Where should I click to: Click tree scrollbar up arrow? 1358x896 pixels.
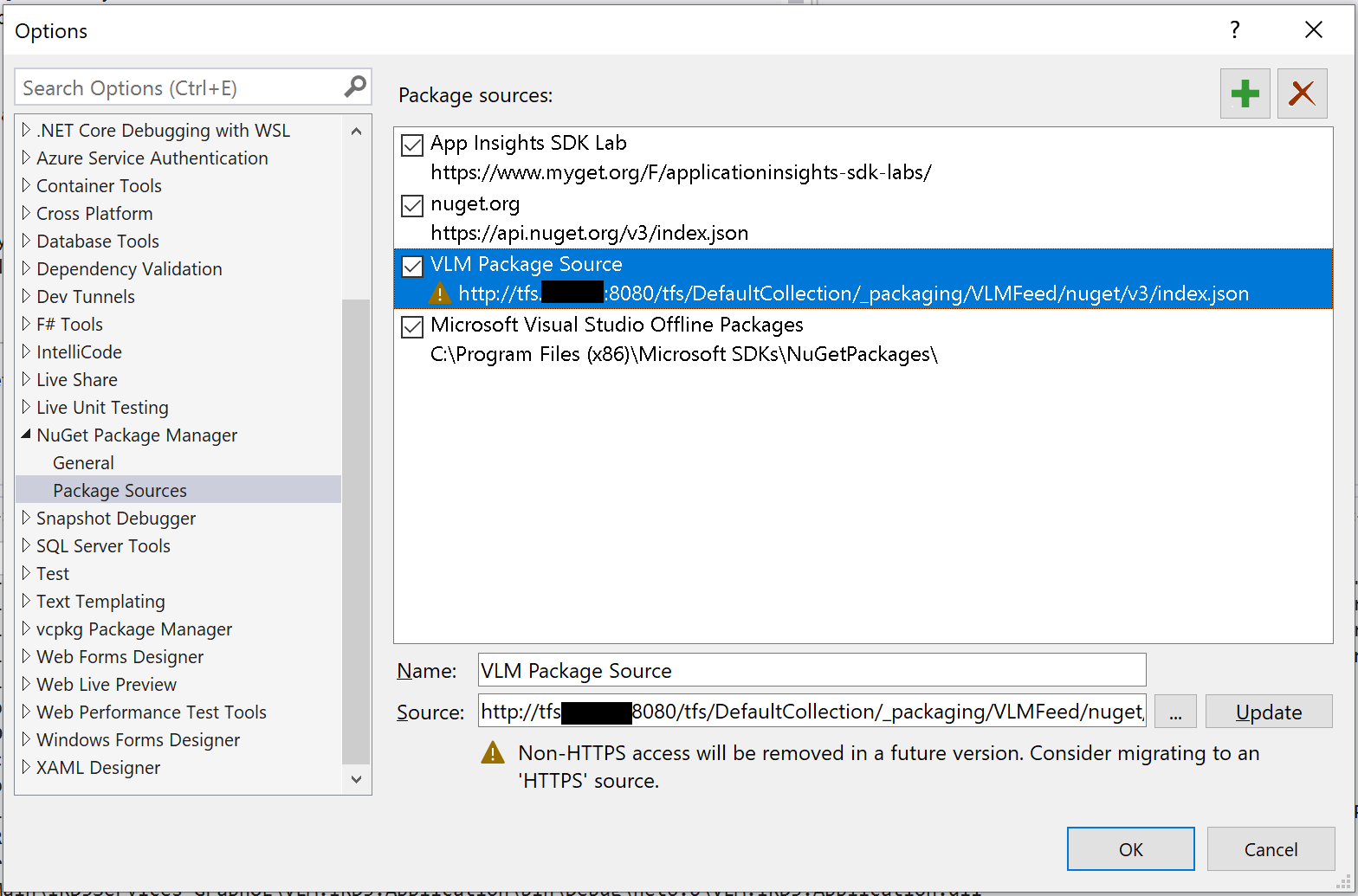coord(356,131)
